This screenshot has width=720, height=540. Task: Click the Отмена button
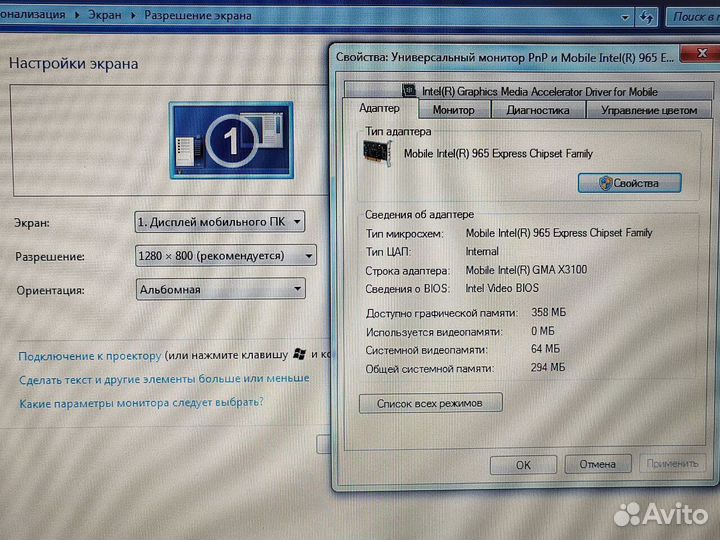click(x=597, y=464)
